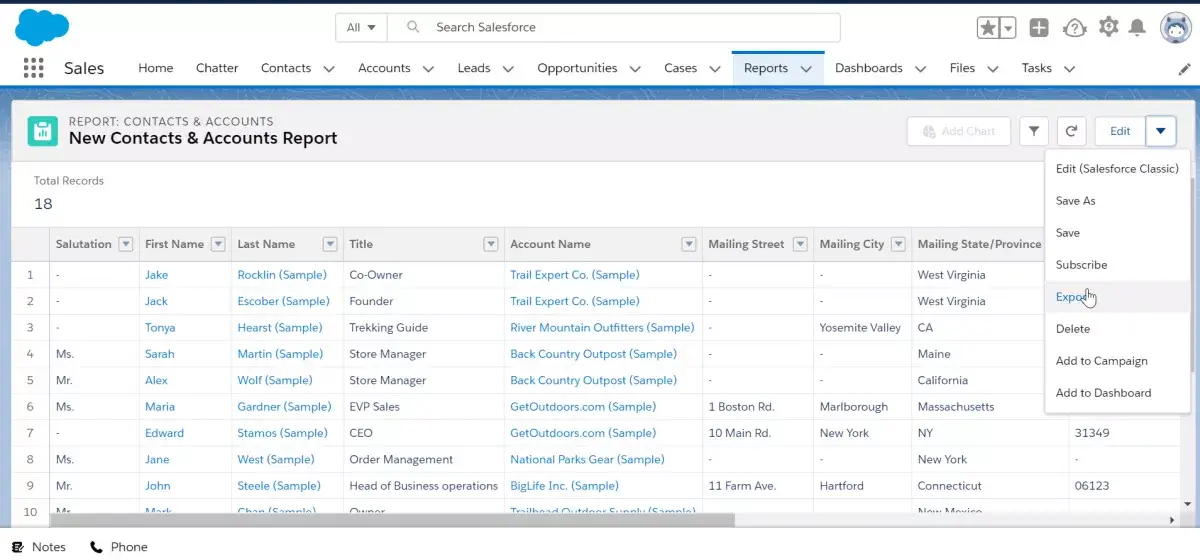Choose Export from the actions menu
This screenshot has height=560, width=1200.
1117,297
